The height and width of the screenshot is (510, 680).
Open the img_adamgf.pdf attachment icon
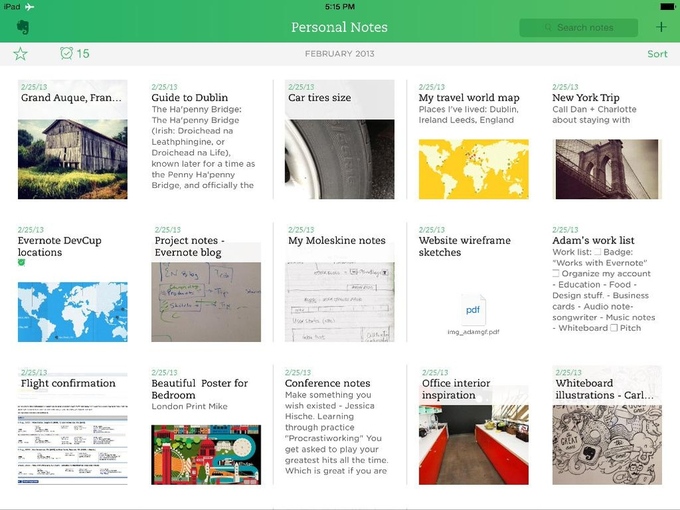pyautogui.click(x=473, y=311)
